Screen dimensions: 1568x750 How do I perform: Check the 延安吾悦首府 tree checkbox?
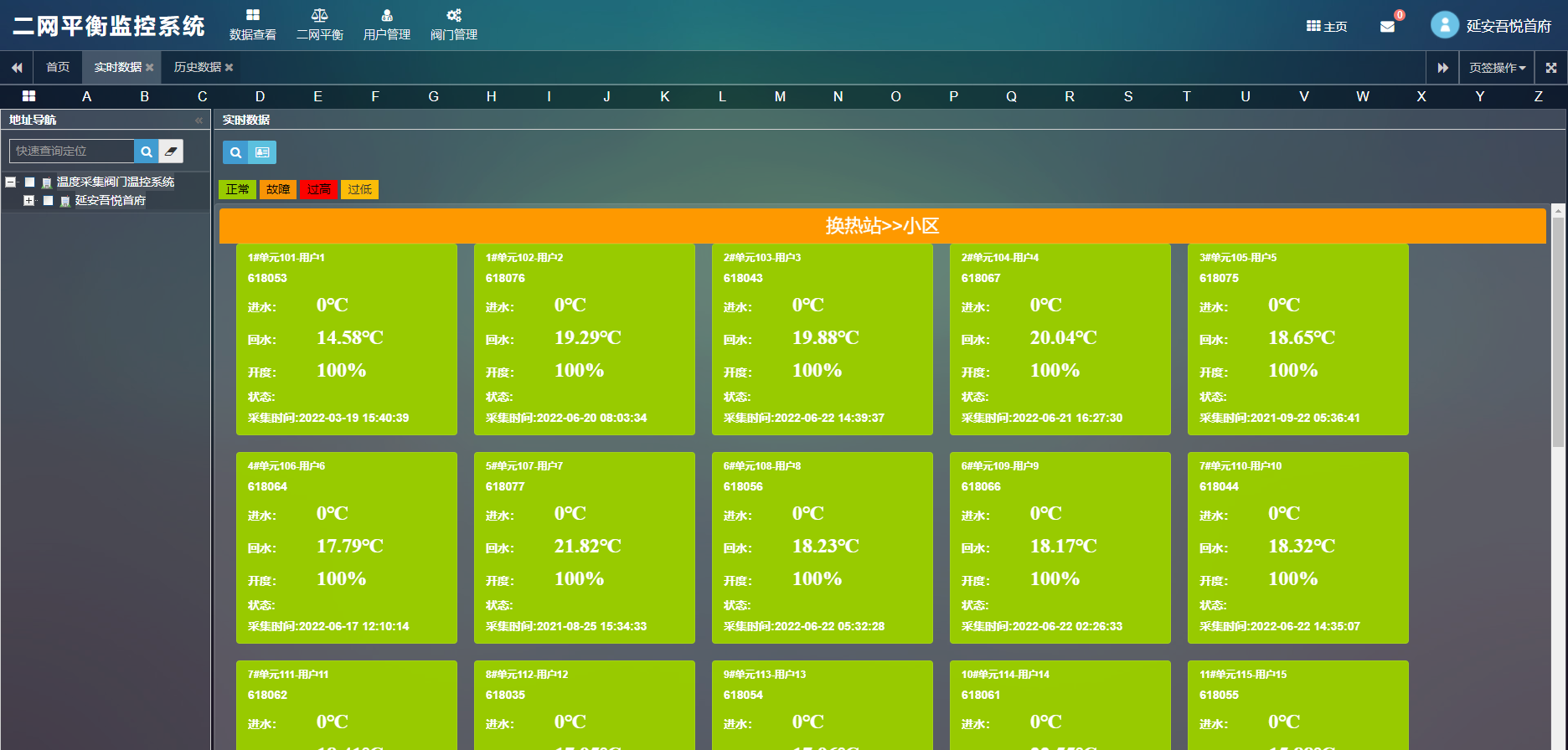[x=49, y=201]
